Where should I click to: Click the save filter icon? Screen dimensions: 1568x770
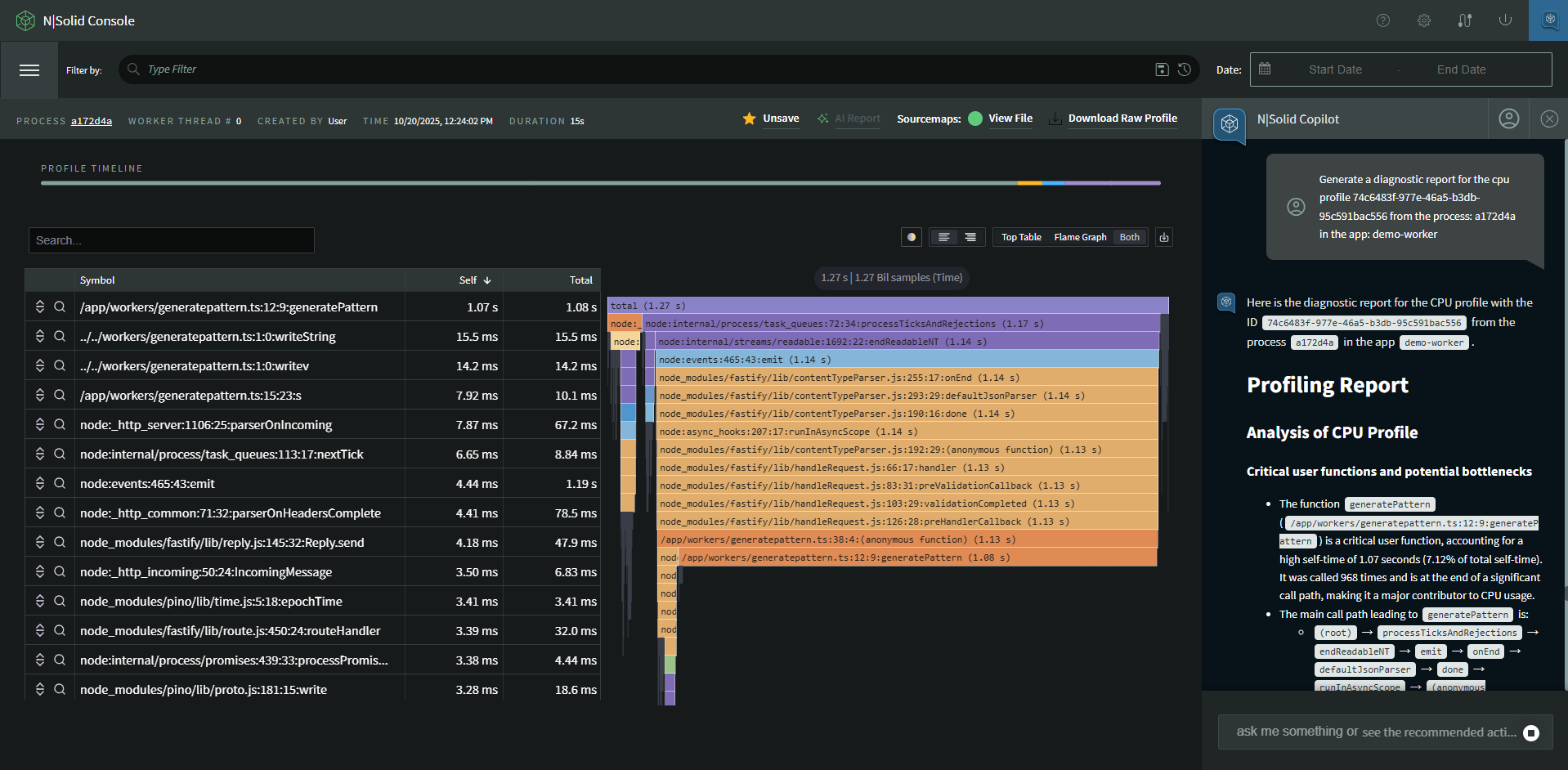(1162, 69)
